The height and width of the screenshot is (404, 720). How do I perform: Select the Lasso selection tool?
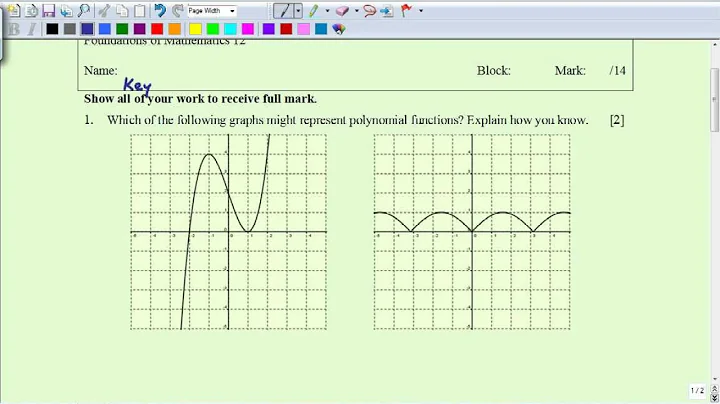(370, 11)
